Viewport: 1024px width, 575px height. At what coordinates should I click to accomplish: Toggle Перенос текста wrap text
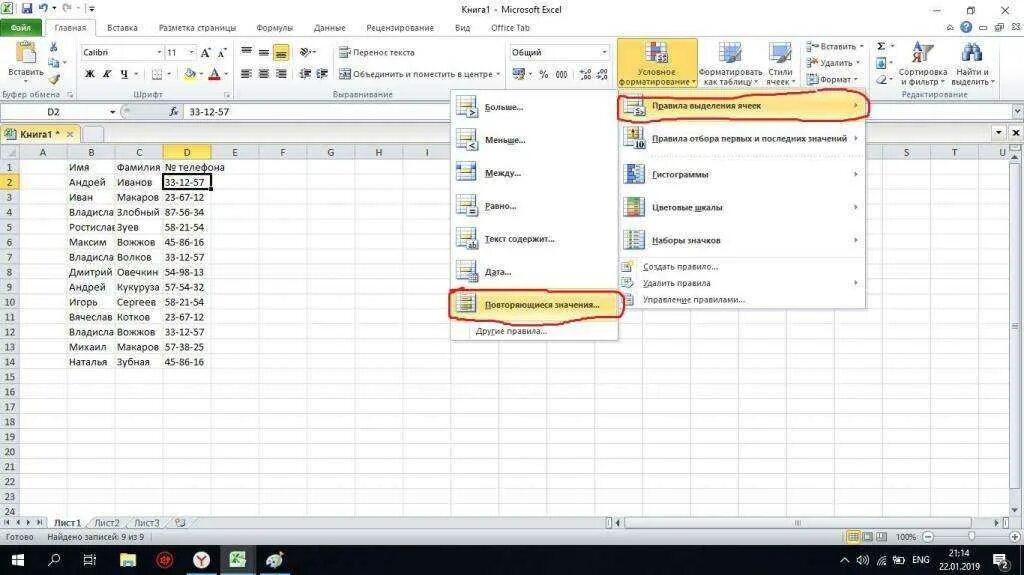[377, 52]
